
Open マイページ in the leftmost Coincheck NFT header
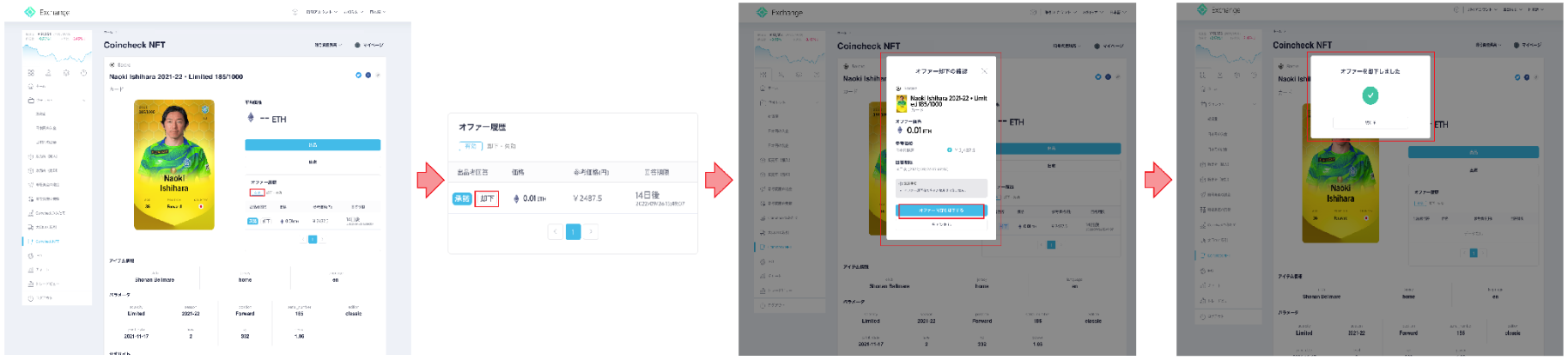tap(370, 45)
